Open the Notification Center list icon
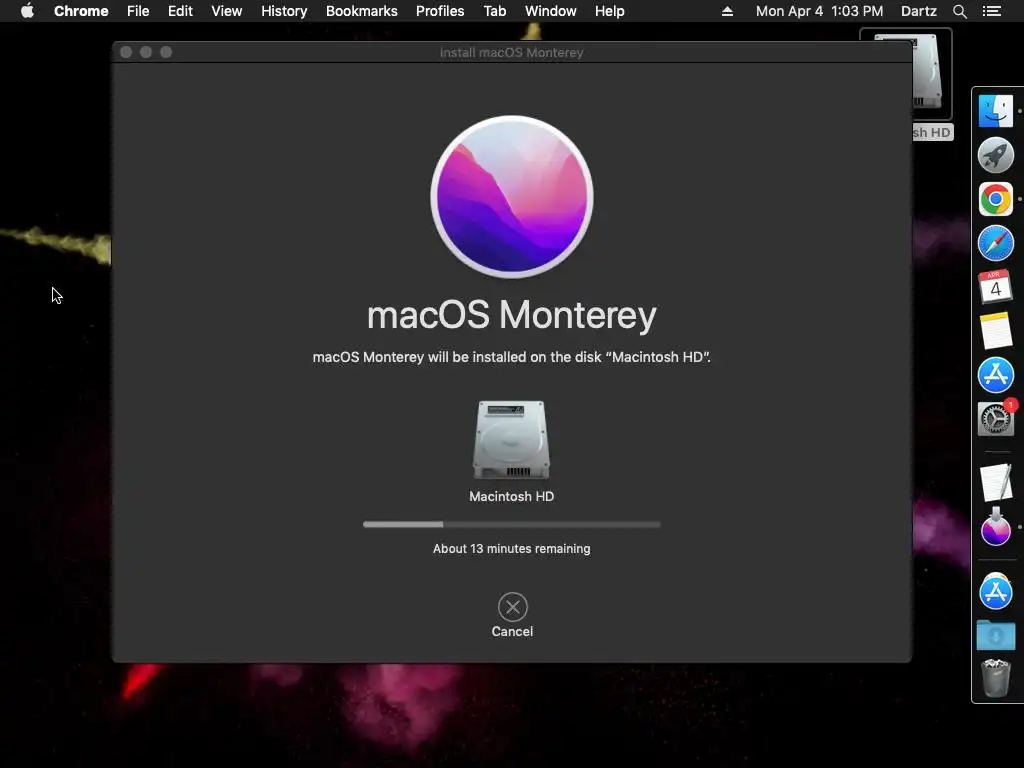The width and height of the screenshot is (1024, 768). coord(991,11)
